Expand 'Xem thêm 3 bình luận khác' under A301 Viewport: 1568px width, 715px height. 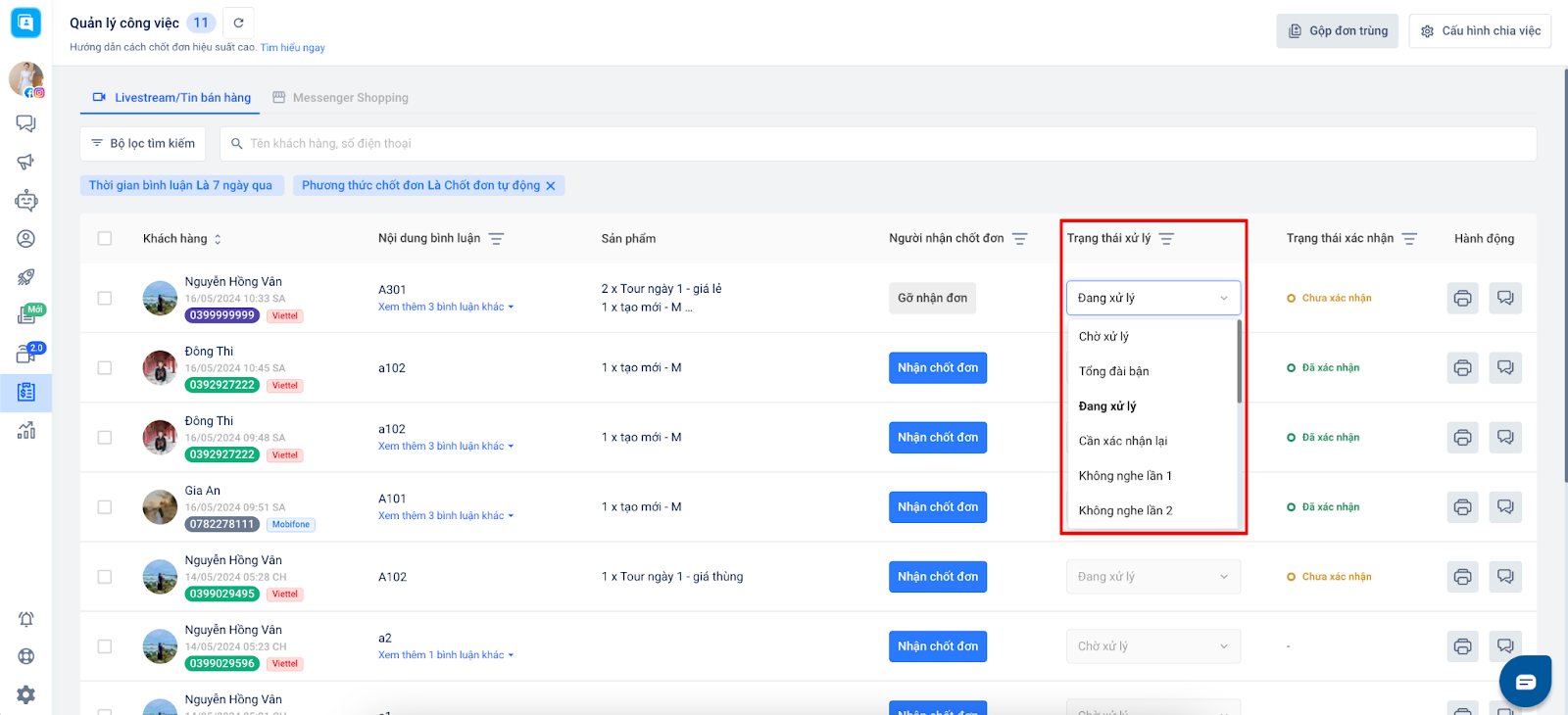pyautogui.click(x=445, y=308)
